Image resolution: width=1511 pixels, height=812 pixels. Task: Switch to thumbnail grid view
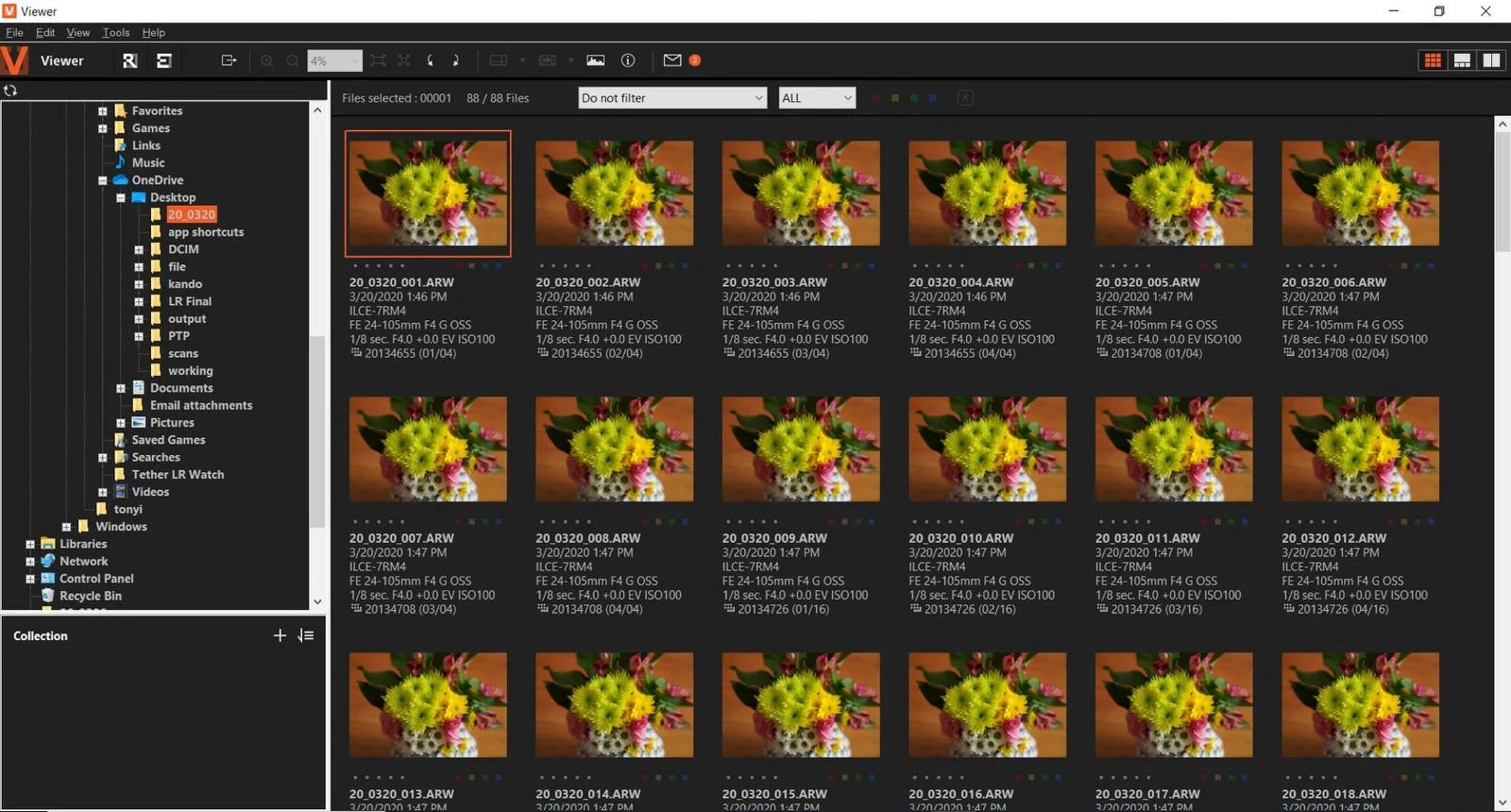click(1433, 60)
